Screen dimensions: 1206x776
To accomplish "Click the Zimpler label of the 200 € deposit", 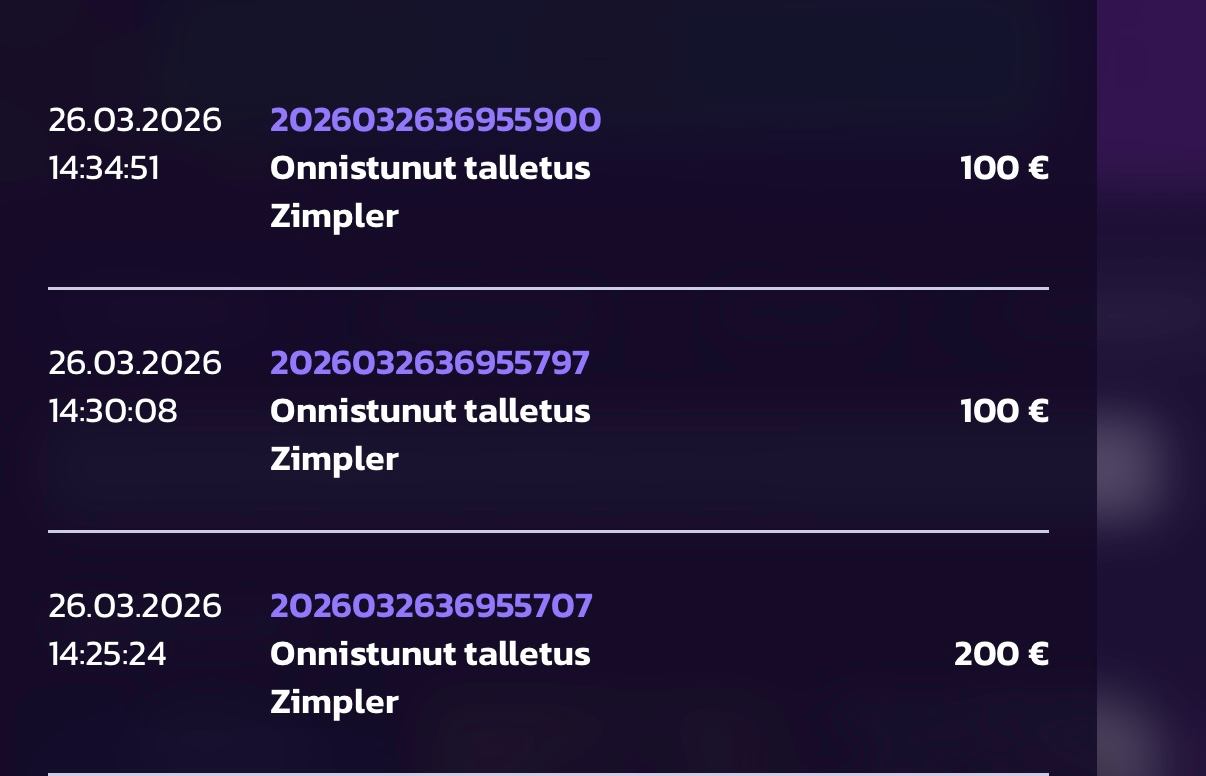I will [x=334, y=702].
